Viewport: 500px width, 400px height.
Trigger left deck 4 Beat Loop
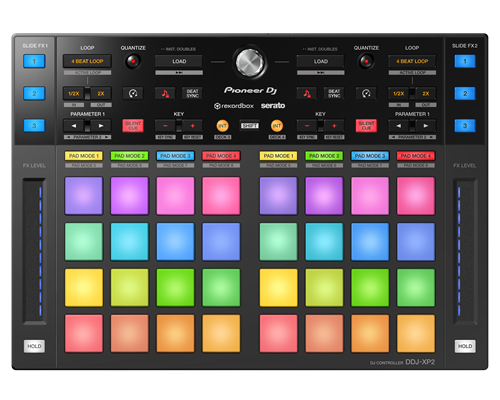pos(87,61)
